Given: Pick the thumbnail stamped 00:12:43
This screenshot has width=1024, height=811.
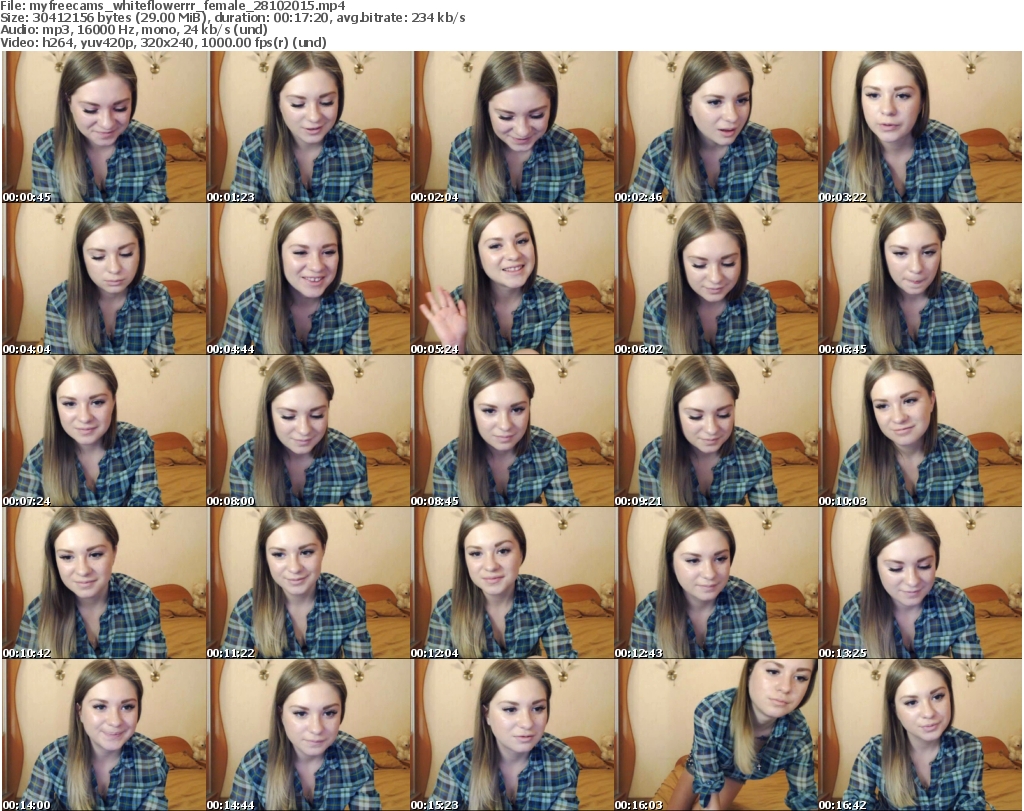Looking at the screenshot, I should tap(716, 583).
